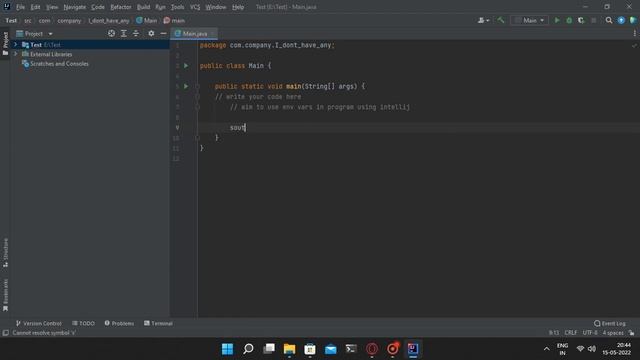Open the Build menu
Viewport: 640px width, 360px height.
point(143,7)
